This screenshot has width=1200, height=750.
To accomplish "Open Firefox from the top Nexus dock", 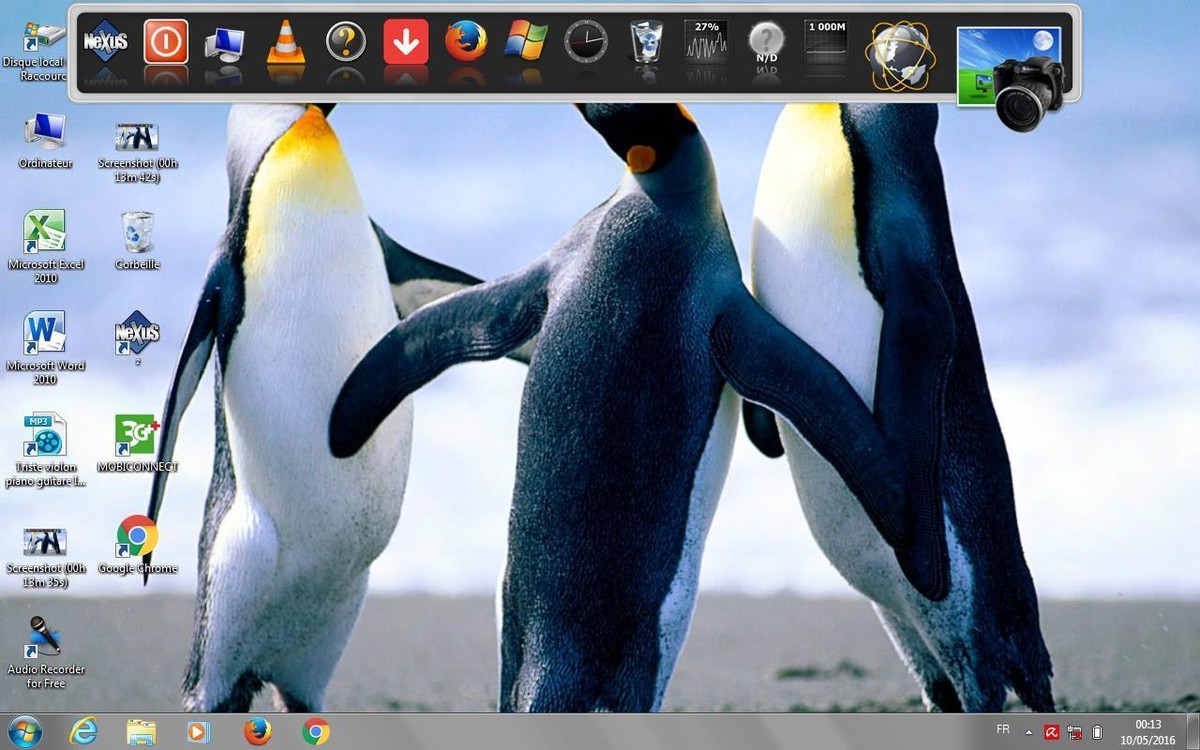I will point(466,42).
